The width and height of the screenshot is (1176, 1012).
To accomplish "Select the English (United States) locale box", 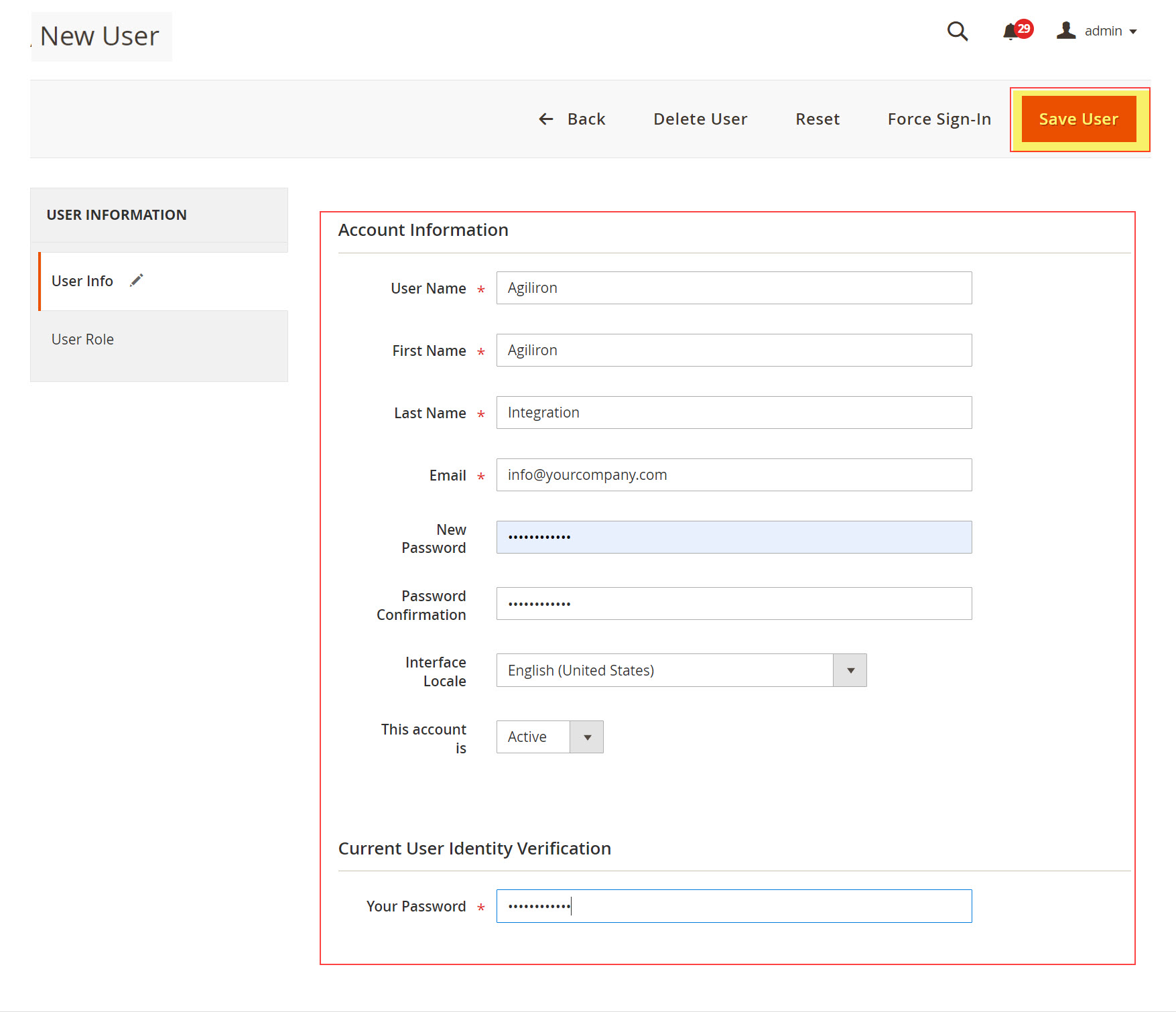I will pyautogui.click(x=681, y=670).
